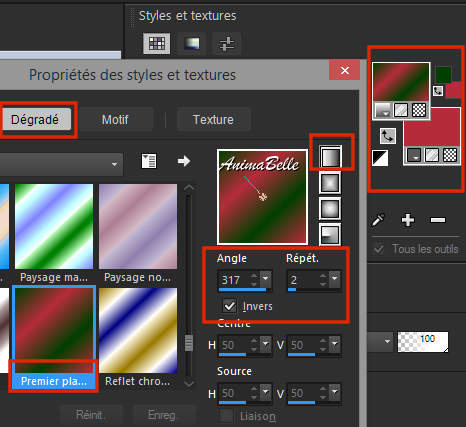This screenshot has height=427, width=466.
Task: Swap foreground and background styles arrow
Action: [x=388, y=136]
